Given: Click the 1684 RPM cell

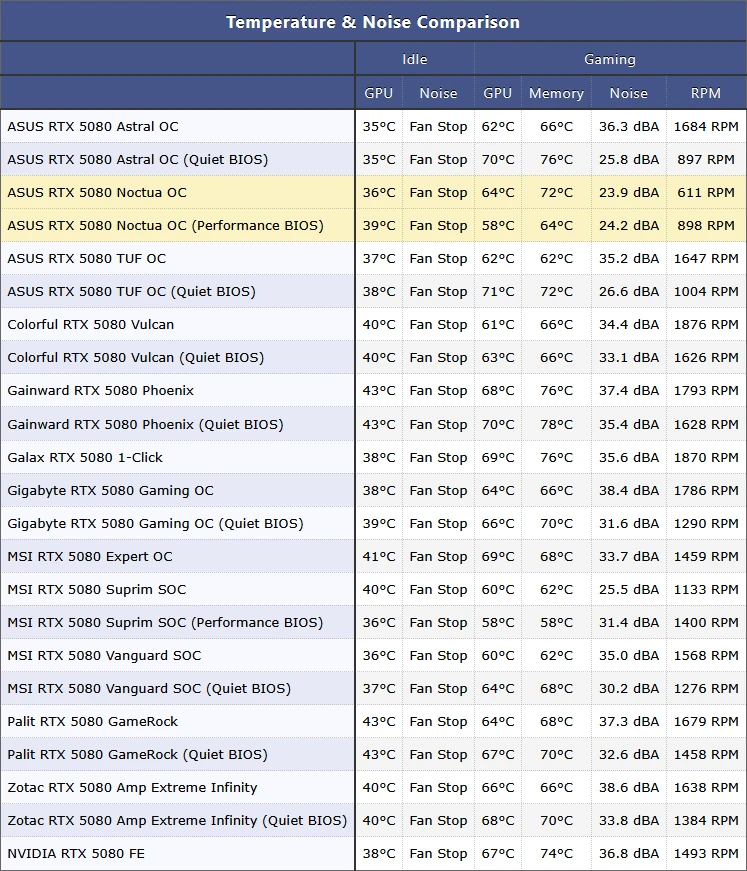Looking at the screenshot, I should [x=706, y=127].
